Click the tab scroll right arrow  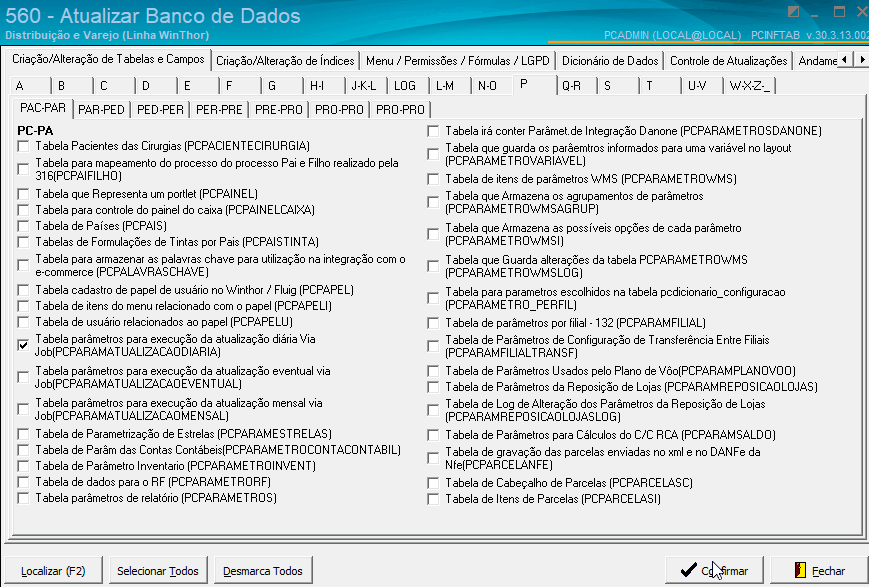point(861,59)
